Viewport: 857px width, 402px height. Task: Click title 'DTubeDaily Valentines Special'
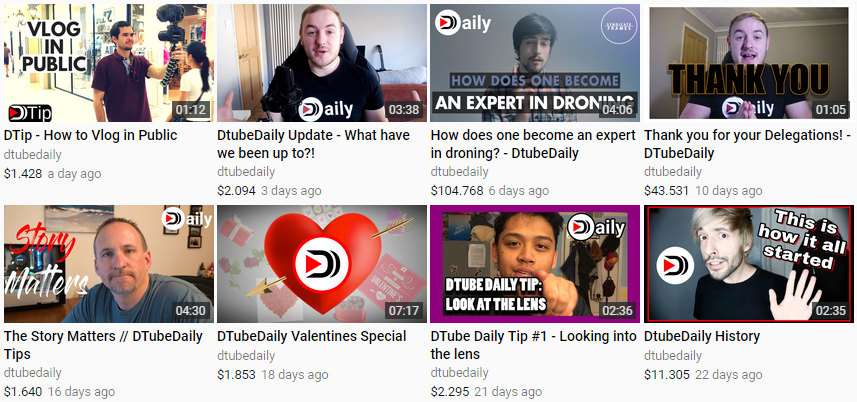click(312, 336)
